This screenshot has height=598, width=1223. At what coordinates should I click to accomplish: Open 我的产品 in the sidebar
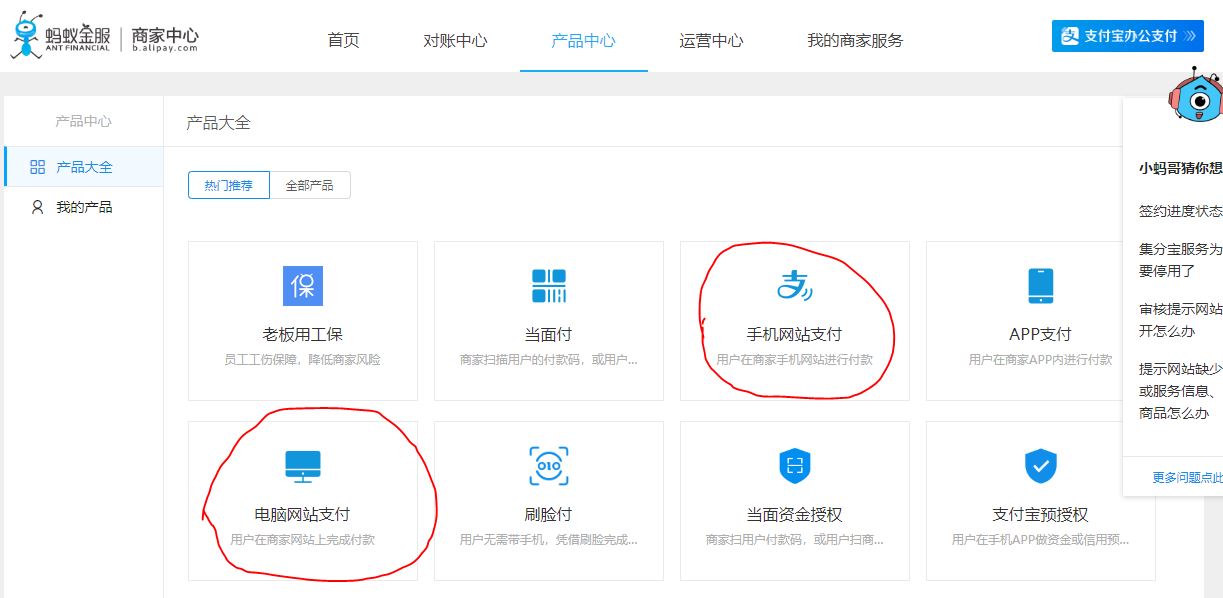tap(84, 207)
